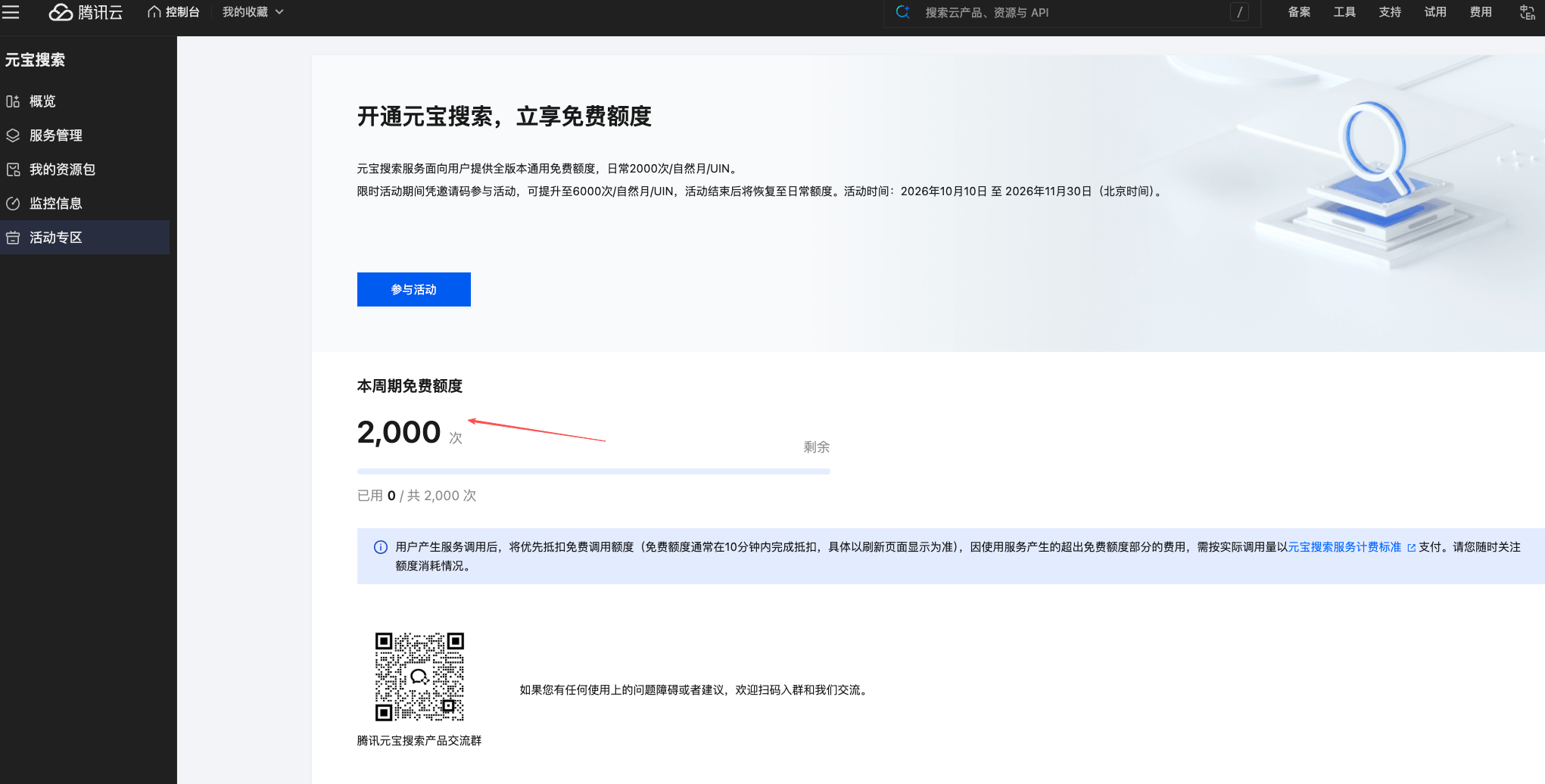Open the 费用 menu
Screen dimensions: 1545x784
click(1481, 12)
